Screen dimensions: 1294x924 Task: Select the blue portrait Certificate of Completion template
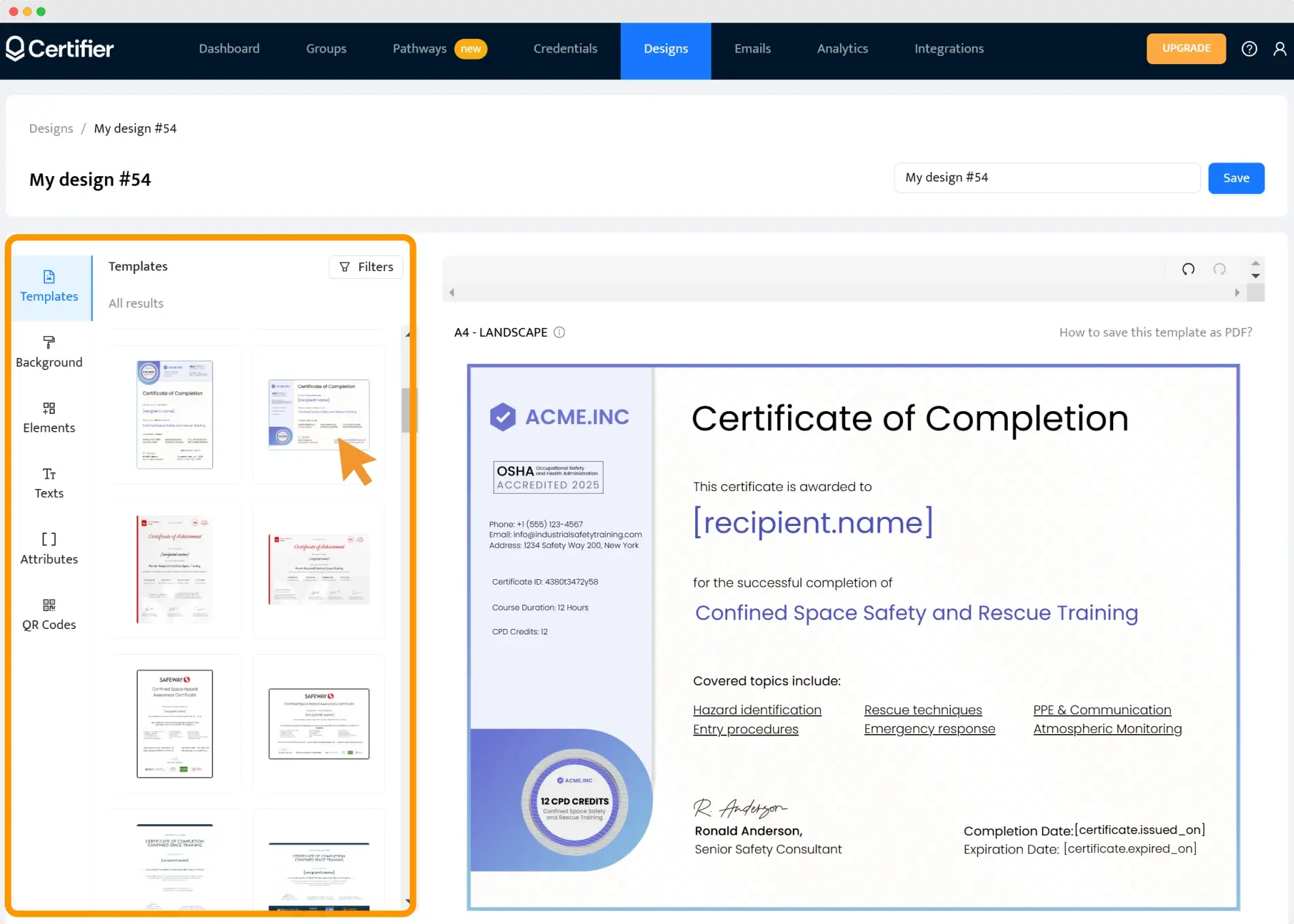[x=175, y=415]
